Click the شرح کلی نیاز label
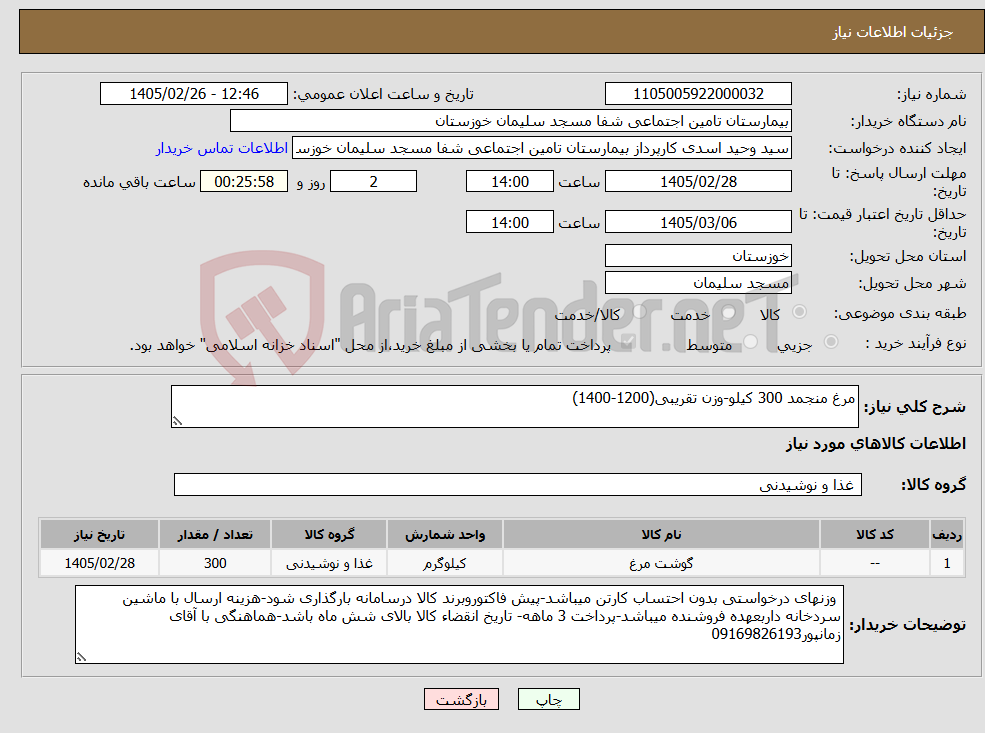Image resolution: width=985 pixels, height=733 pixels. tap(915, 407)
